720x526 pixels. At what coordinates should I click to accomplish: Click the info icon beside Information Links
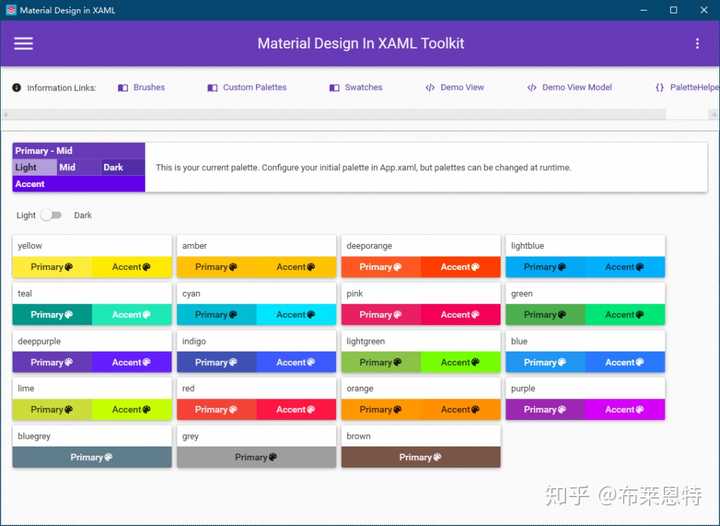[17, 87]
